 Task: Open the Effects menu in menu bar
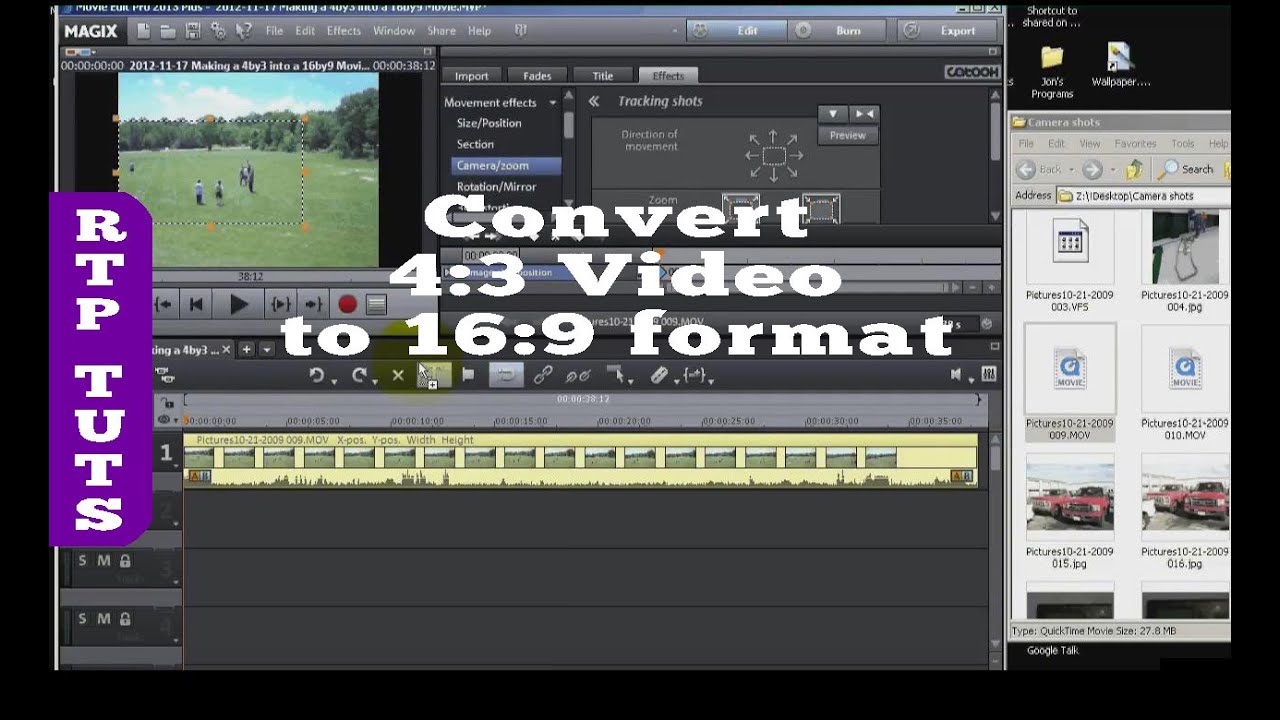pos(343,31)
